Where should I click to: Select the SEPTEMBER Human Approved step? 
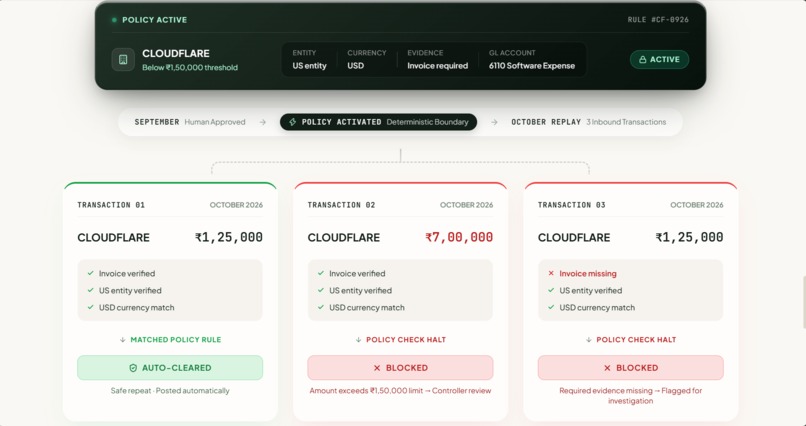(x=190, y=122)
